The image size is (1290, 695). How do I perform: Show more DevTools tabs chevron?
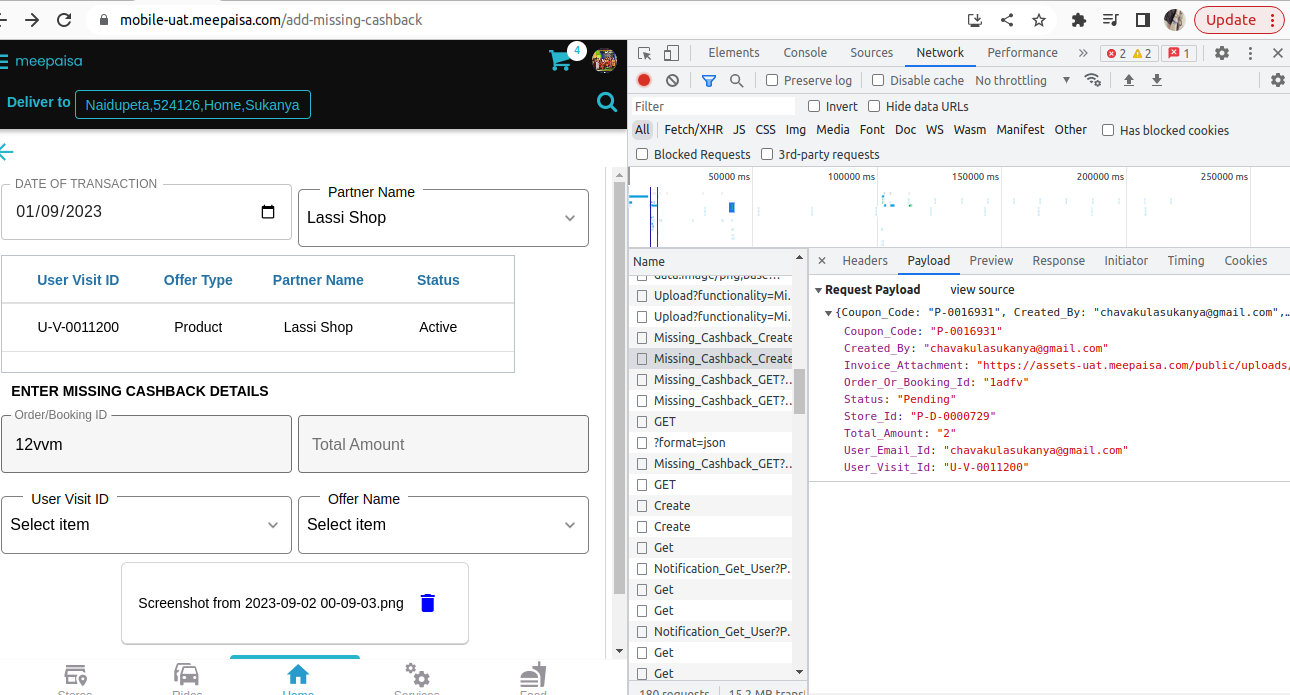(x=1082, y=53)
